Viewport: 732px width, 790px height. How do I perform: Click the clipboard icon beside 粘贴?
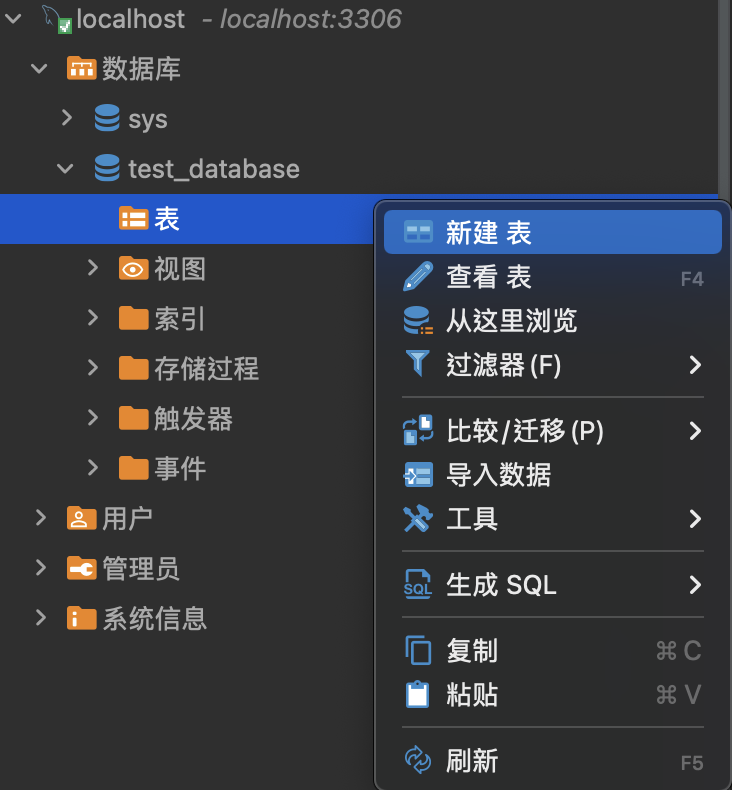(418, 694)
